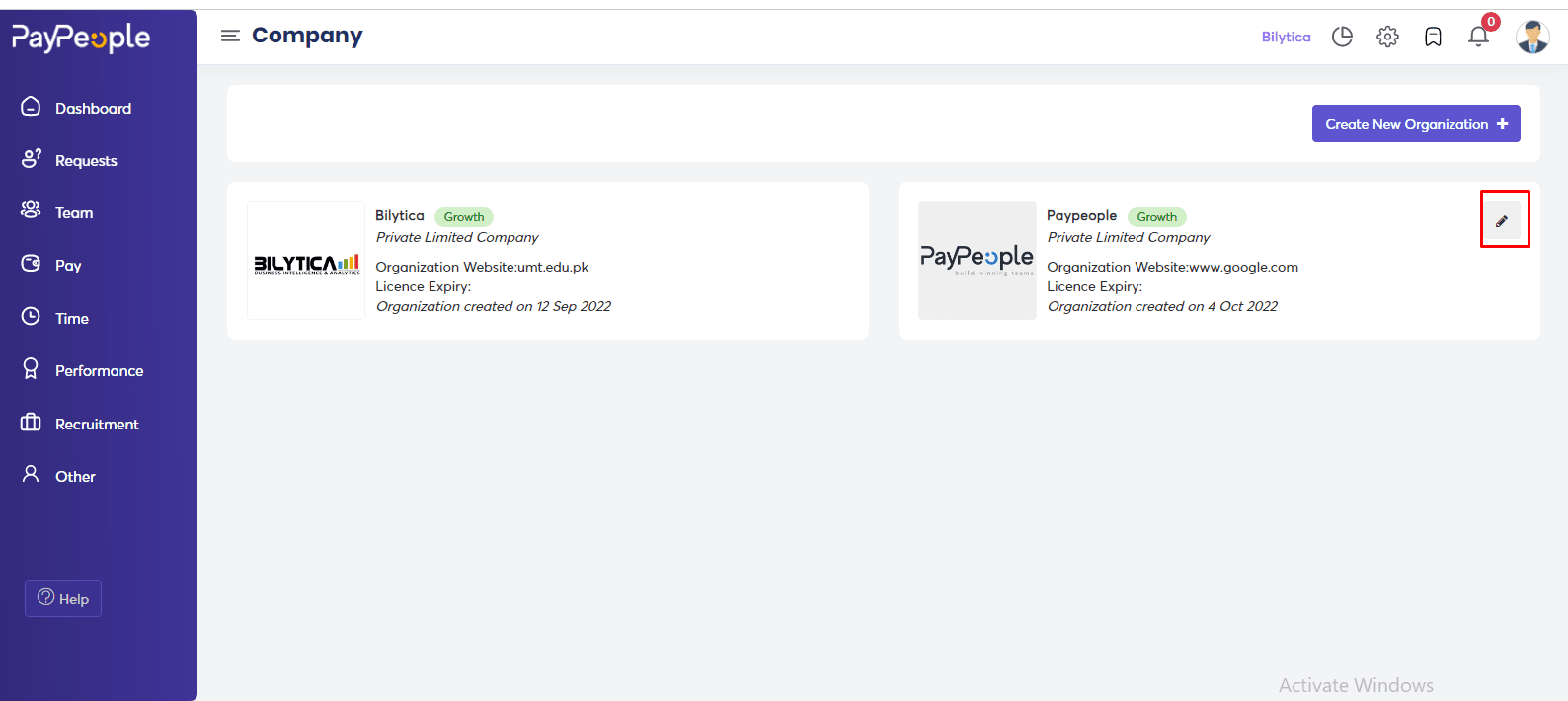
Task: Open the notifications bell
Action: pyautogui.click(x=1478, y=37)
